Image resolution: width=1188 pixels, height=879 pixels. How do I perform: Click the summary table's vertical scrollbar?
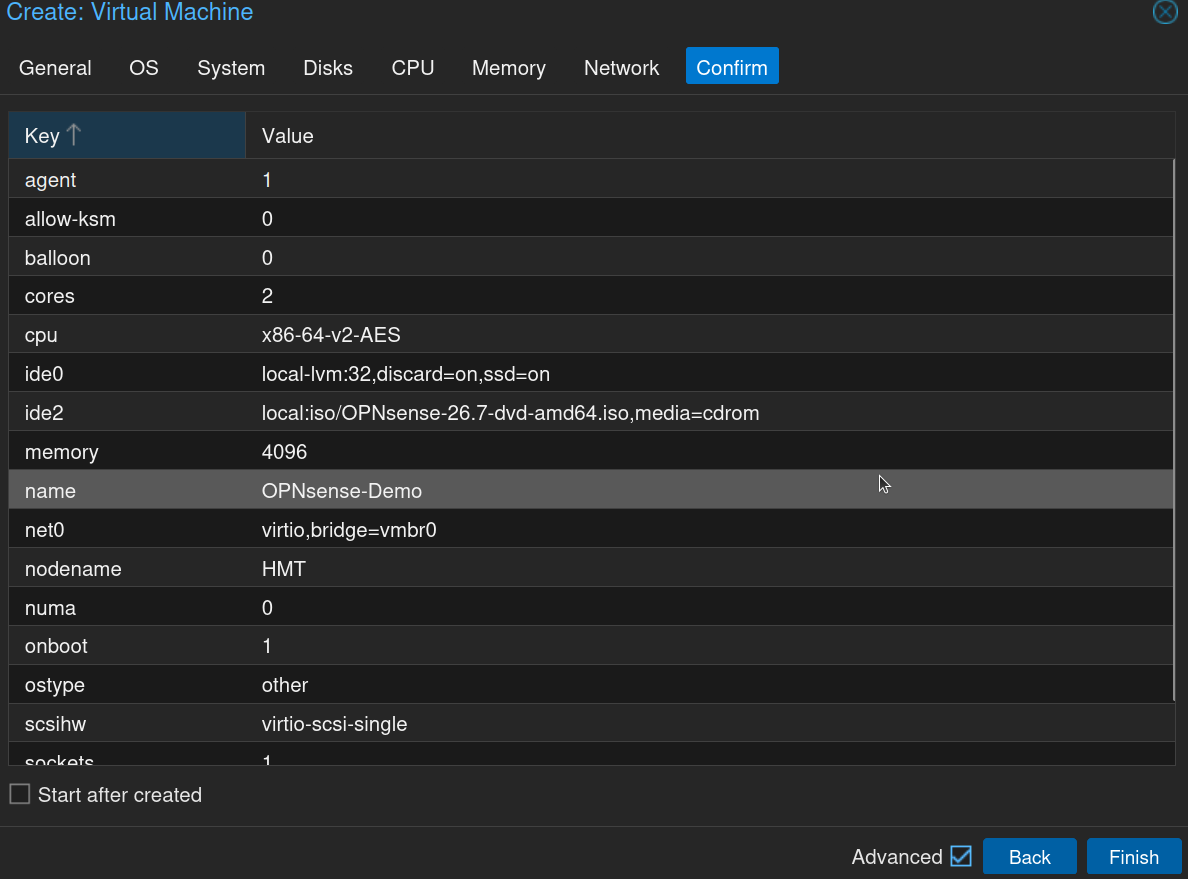[x=1174, y=430]
